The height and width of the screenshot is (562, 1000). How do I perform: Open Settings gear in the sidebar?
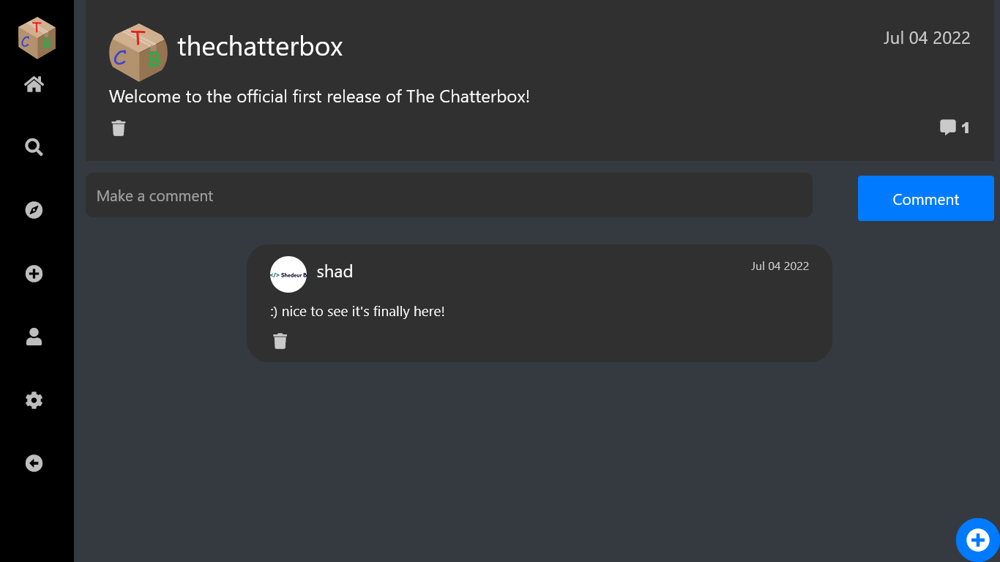[34, 400]
